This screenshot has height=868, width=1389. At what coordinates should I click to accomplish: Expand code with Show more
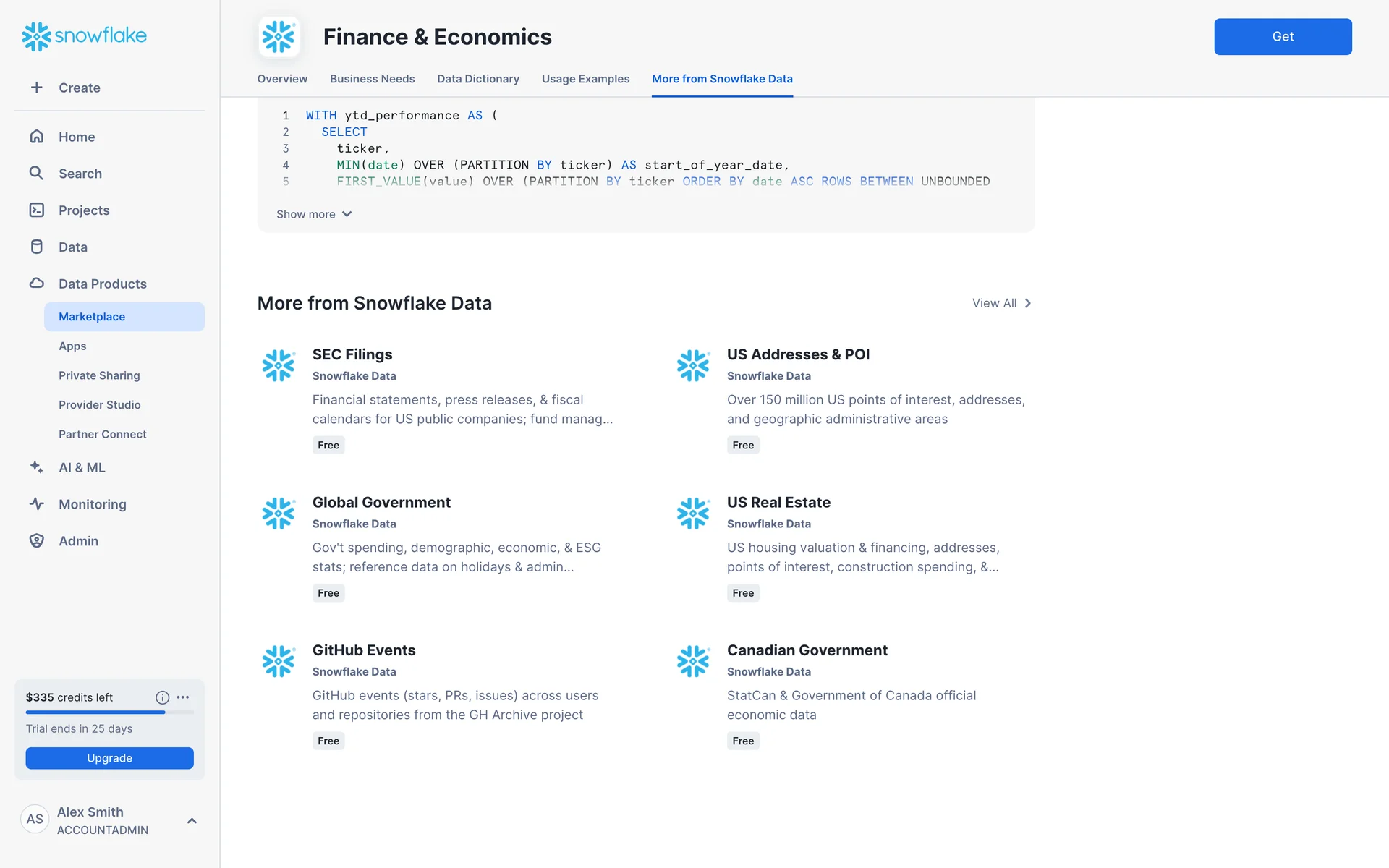pos(314,214)
